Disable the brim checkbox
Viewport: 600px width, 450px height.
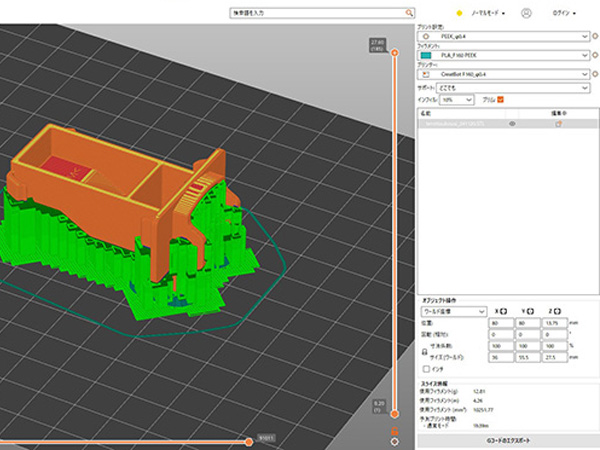(x=500, y=99)
